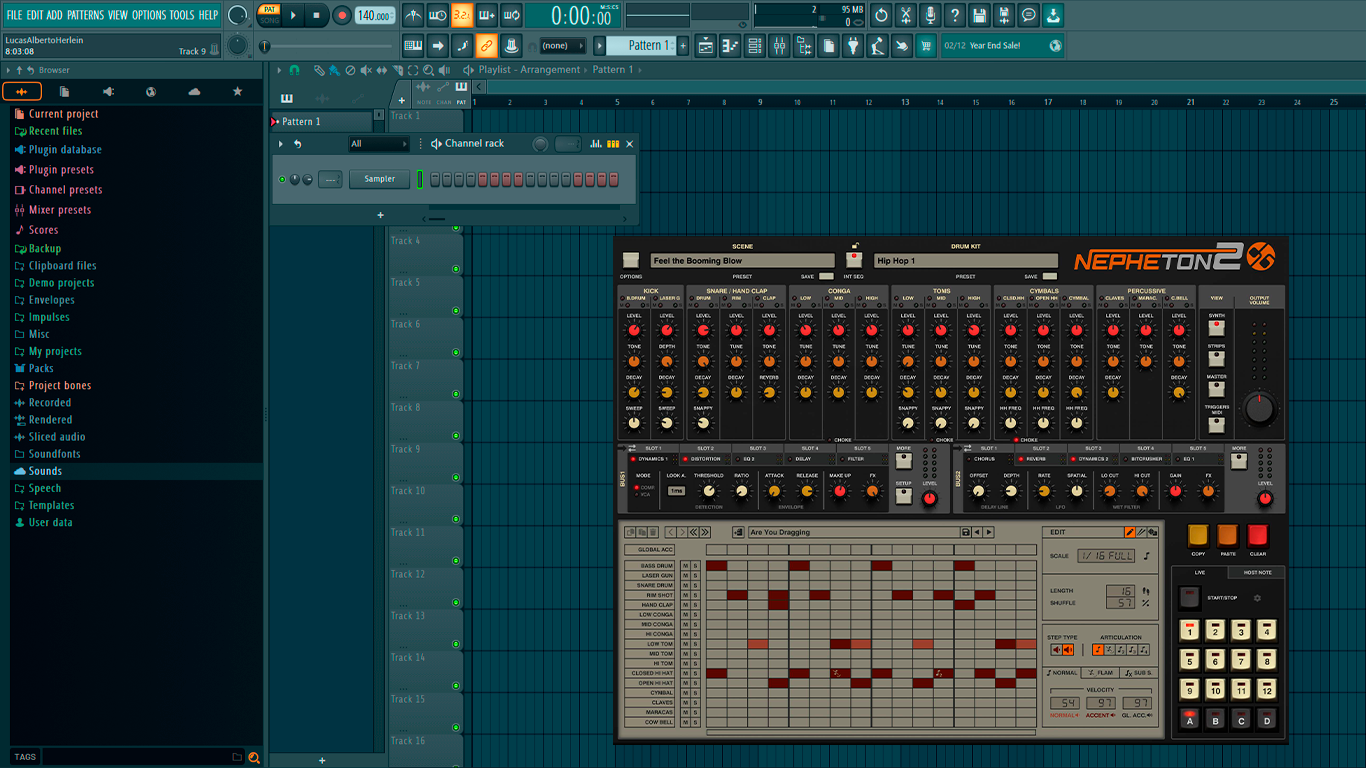This screenshot has height=768, width=1366.
Task: Click the undo history circular arrow icon
Action: coord(881,15)
